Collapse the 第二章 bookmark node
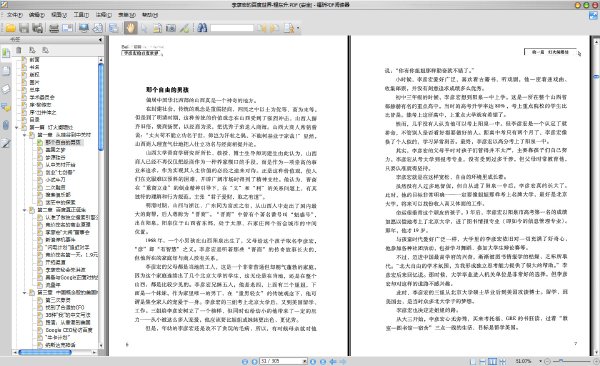 (24, 210)
